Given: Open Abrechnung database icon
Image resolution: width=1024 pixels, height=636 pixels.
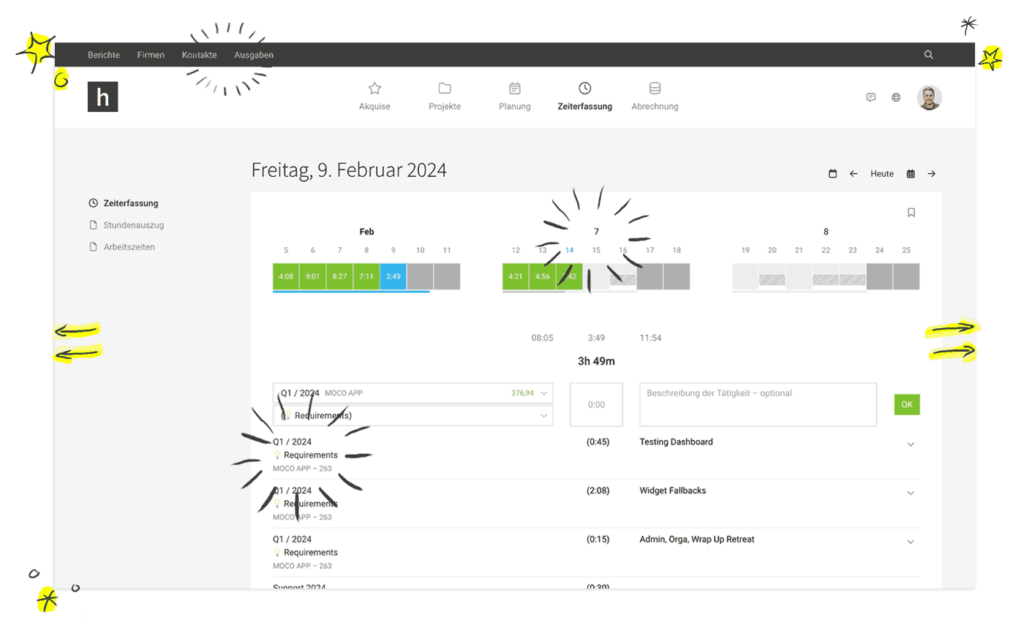Looking at the screenshot, I should point(654,88).
